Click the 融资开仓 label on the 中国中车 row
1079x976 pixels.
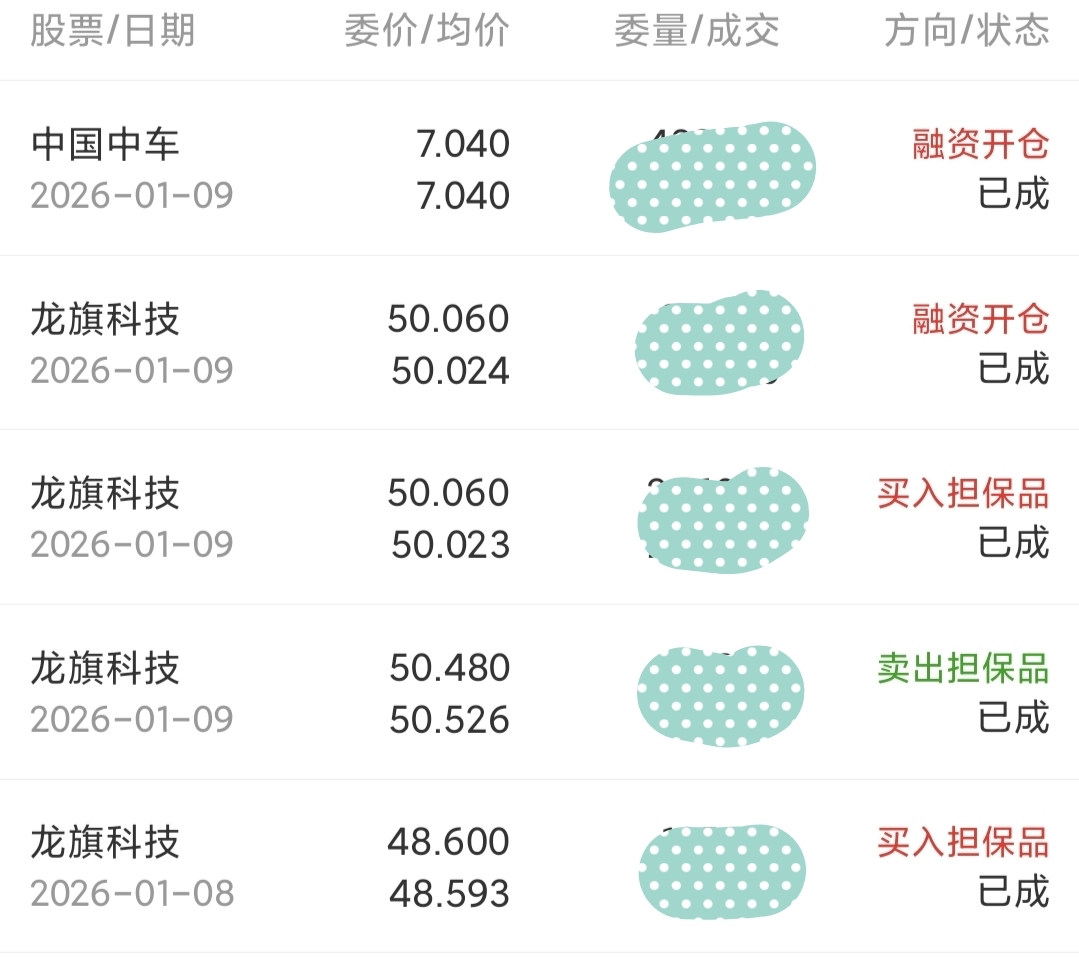tap(981, 145)
